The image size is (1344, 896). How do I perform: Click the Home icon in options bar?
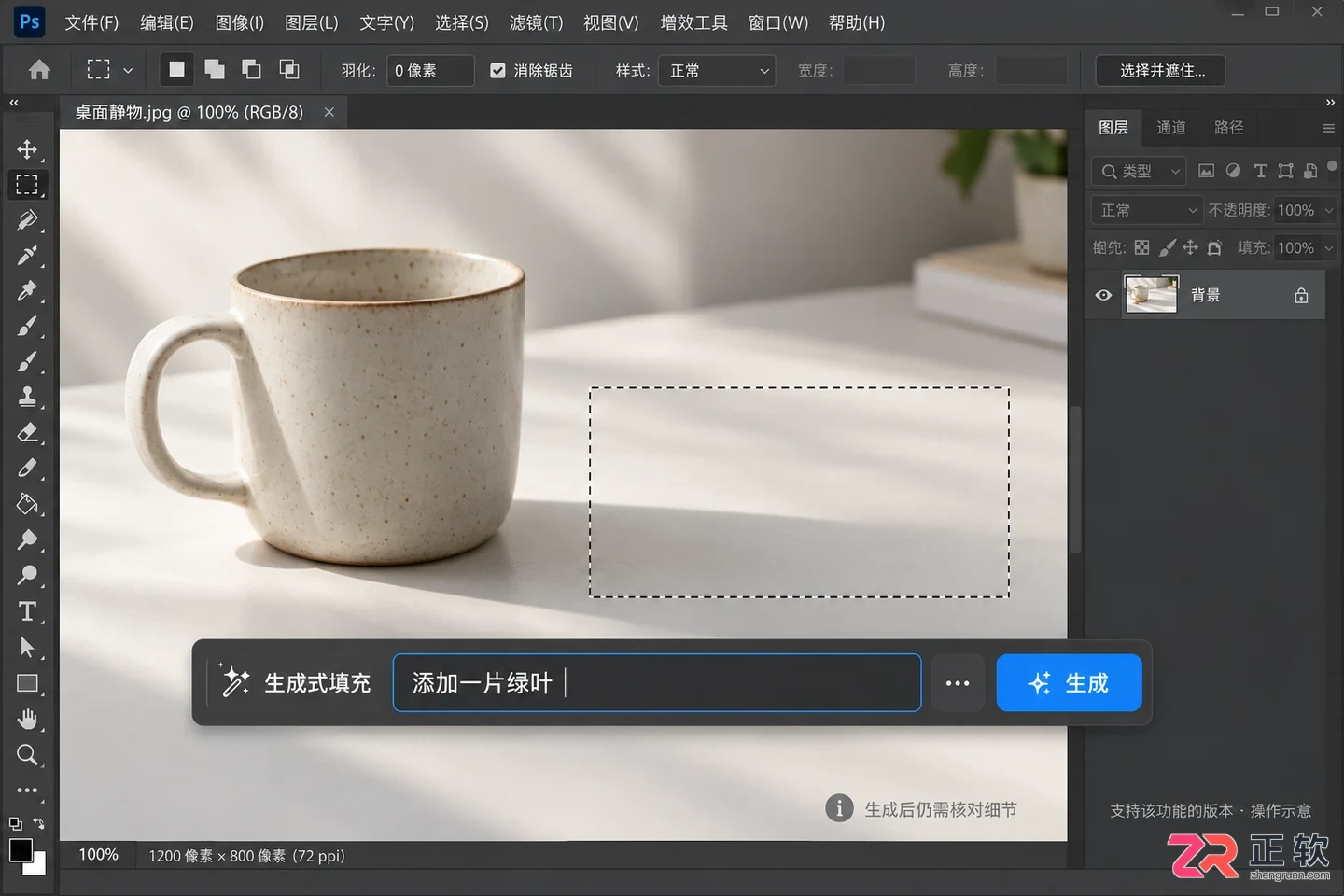39,70
